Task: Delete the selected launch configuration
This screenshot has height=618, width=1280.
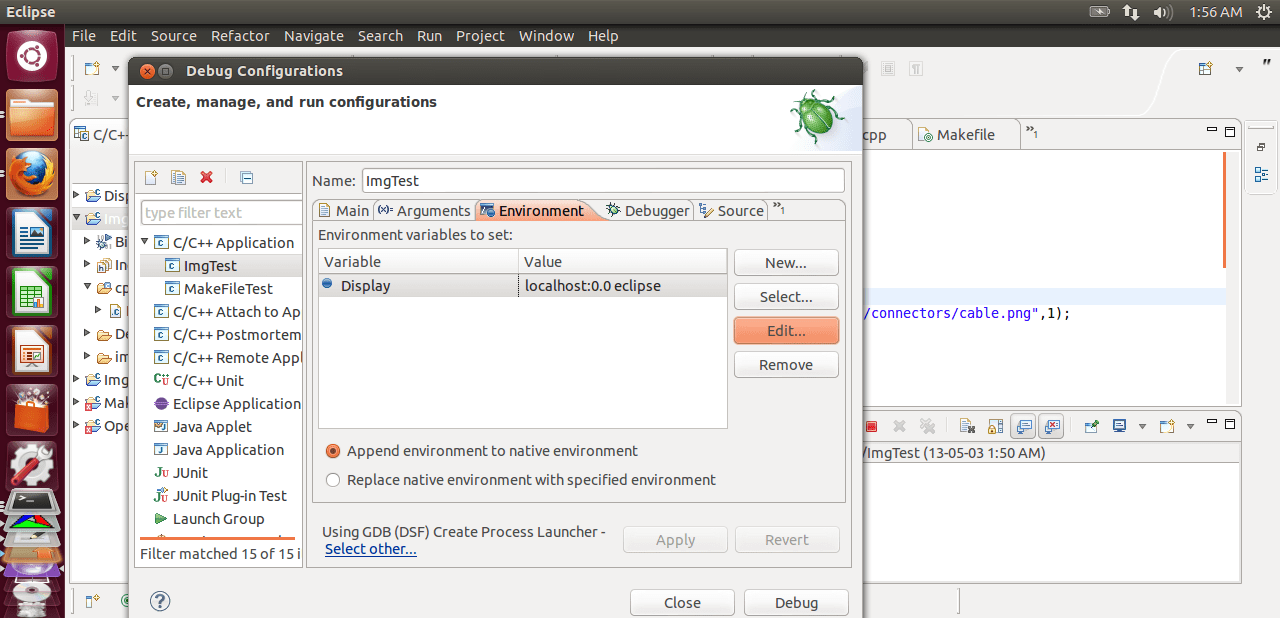Action: point(206,178)
